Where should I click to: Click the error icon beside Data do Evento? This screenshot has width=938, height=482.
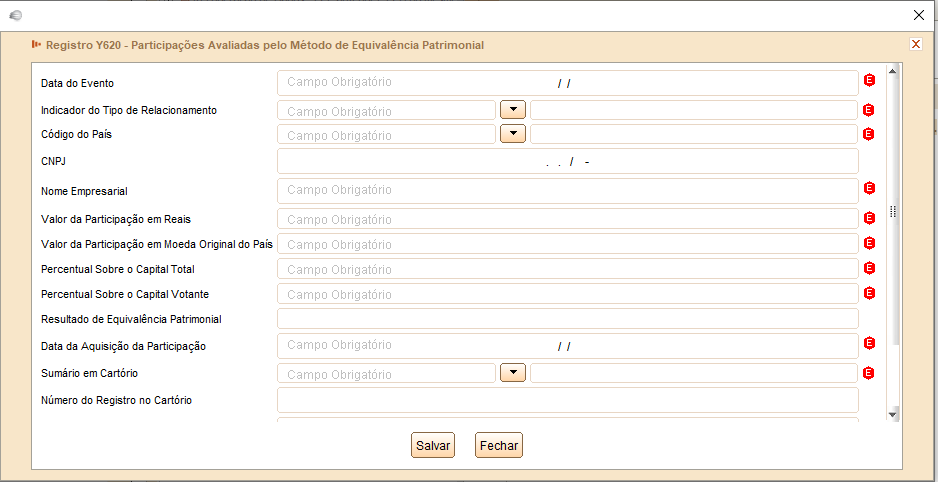tap(869, 80)
